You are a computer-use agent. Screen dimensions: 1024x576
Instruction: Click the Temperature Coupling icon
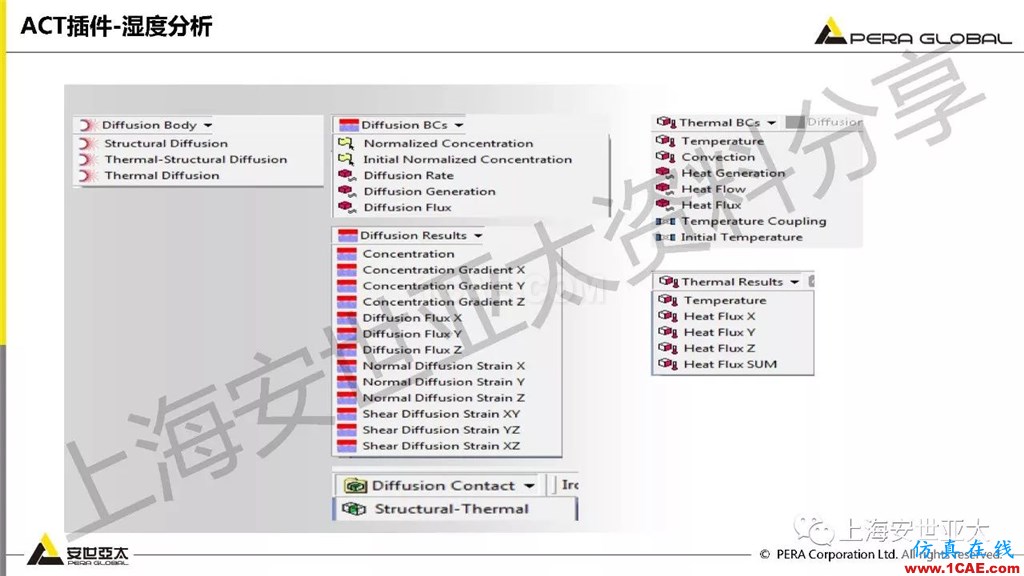(665, 221)
